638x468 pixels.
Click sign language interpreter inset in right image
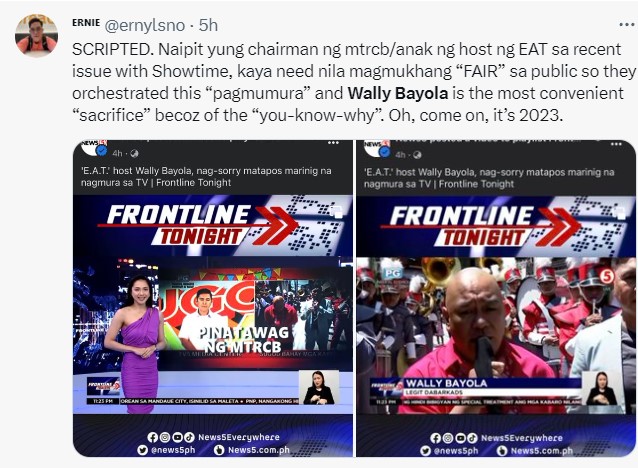click(601, 388)
